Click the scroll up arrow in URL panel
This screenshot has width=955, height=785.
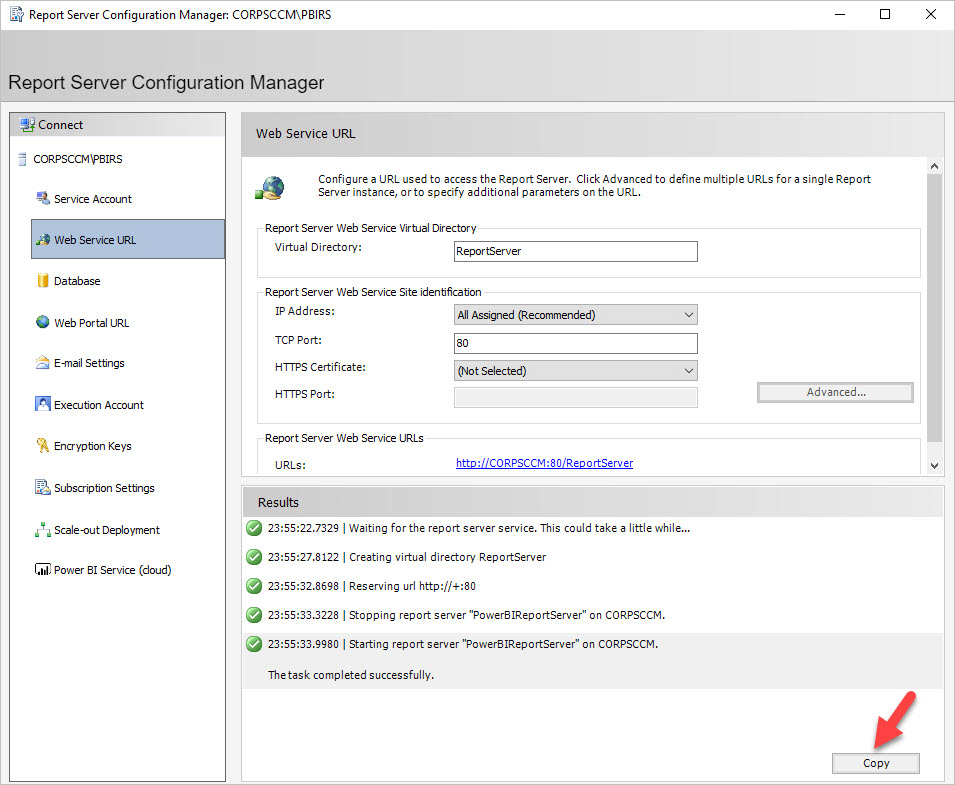point(934,166)
